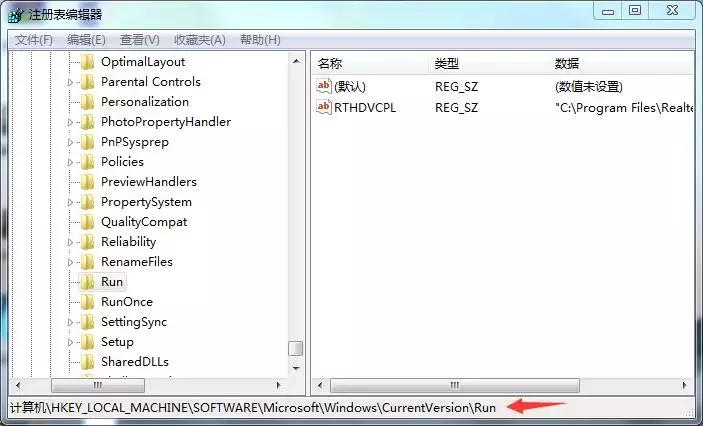Screen dimensions: 703x426
Task: Click the (默认) value string icon
Action: (323, 86)
